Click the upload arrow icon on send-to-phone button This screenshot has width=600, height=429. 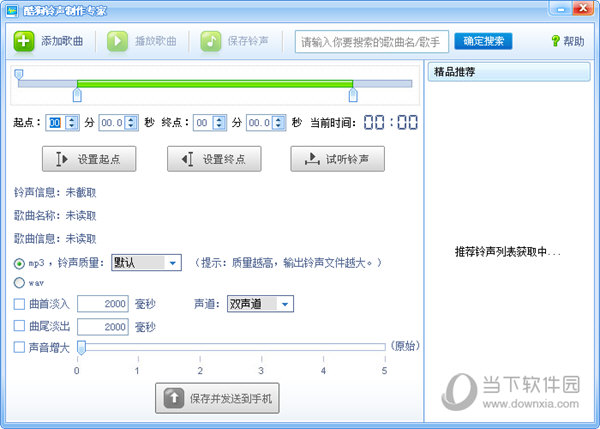[x=174, y=398]
